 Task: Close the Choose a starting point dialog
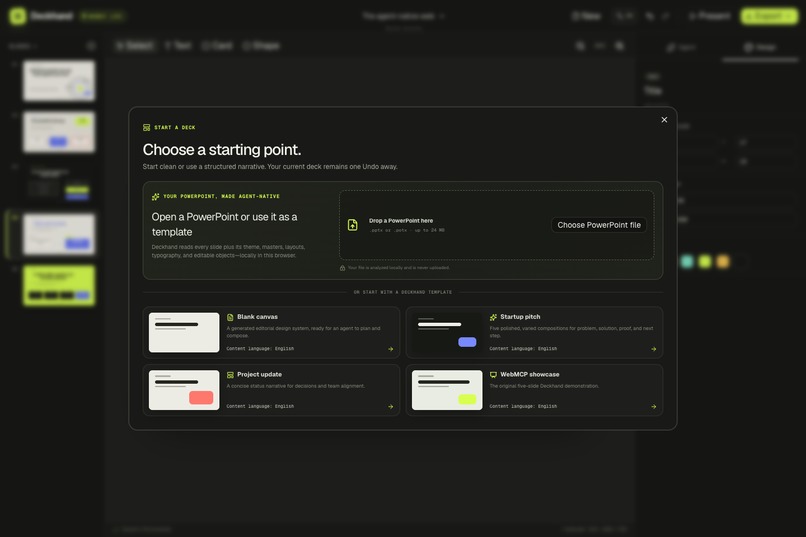pyautogui.click(x=664, y=120)
